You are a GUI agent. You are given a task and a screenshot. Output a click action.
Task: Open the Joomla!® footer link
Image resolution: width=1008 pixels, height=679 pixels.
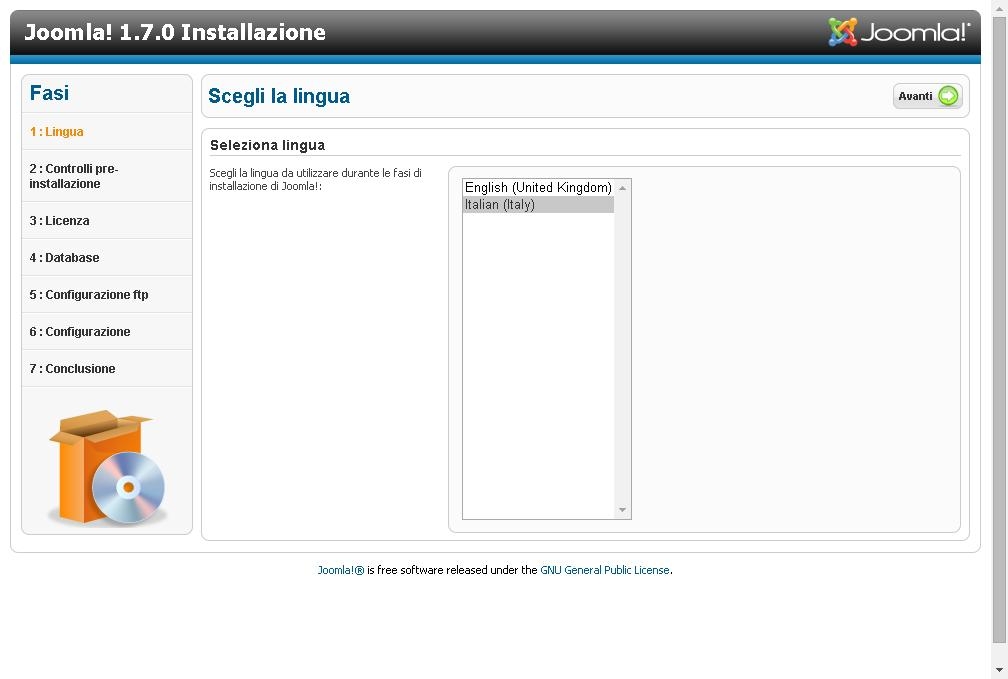[341, 570]
